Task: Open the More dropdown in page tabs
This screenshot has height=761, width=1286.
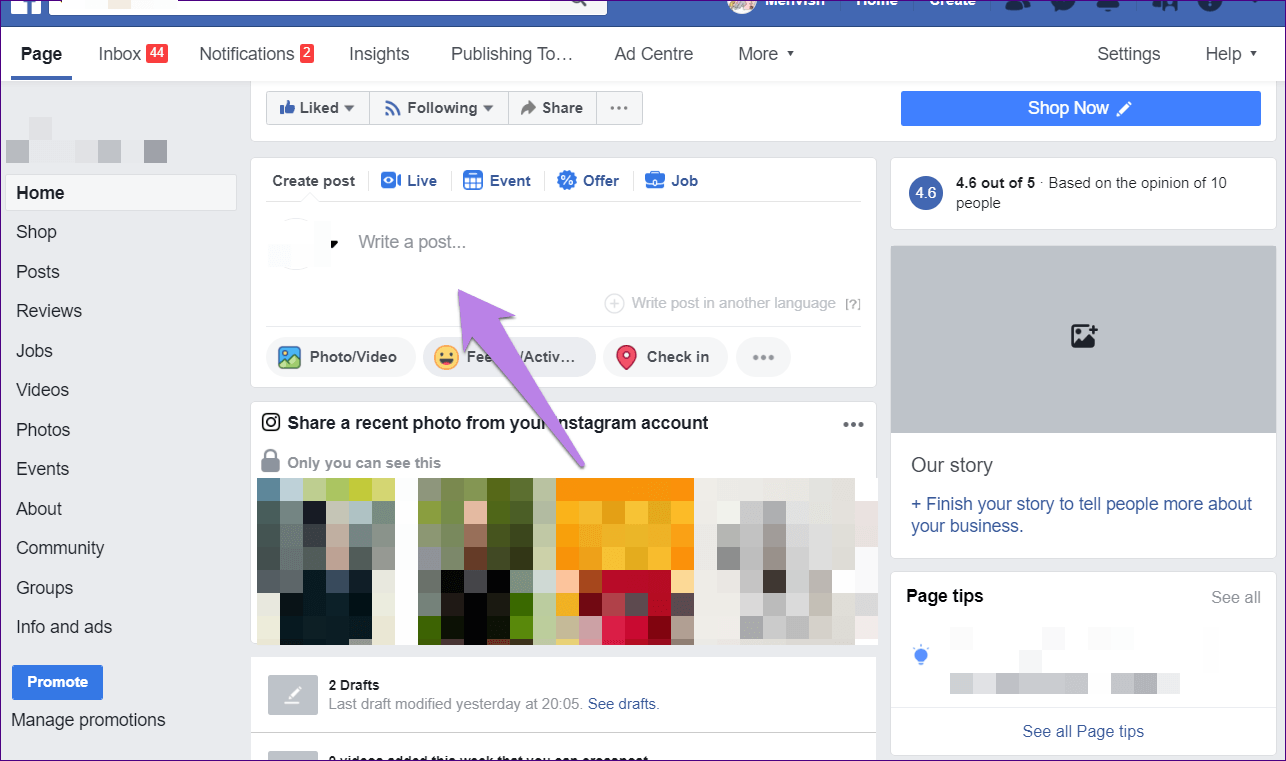Action: point(766,54)
